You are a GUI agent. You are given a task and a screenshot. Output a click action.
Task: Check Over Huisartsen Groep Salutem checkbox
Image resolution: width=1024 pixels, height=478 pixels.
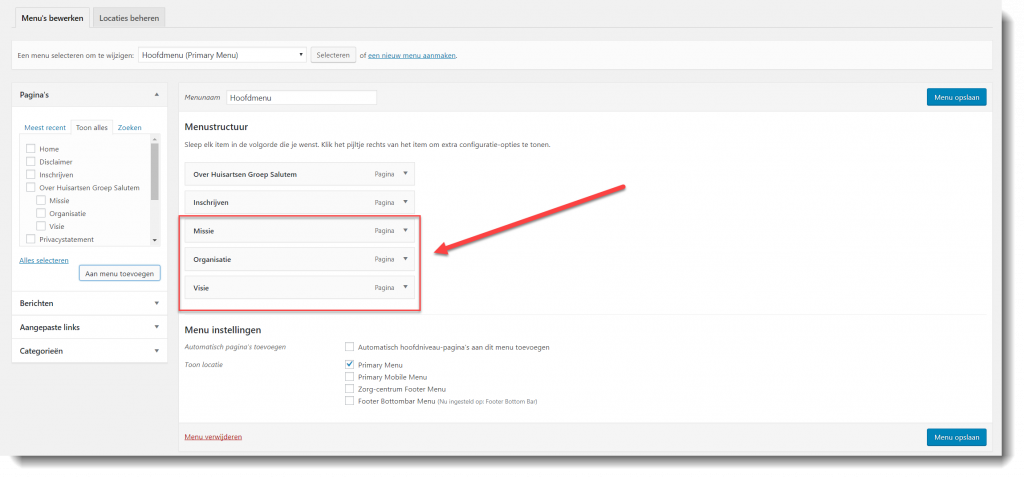tap(30, 187)
